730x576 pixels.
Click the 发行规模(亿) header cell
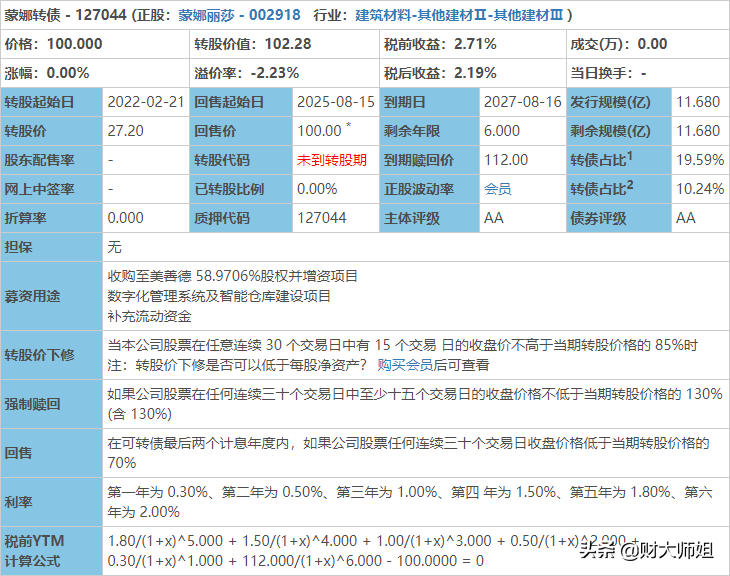pyautogui.click(x=619, y=102)
